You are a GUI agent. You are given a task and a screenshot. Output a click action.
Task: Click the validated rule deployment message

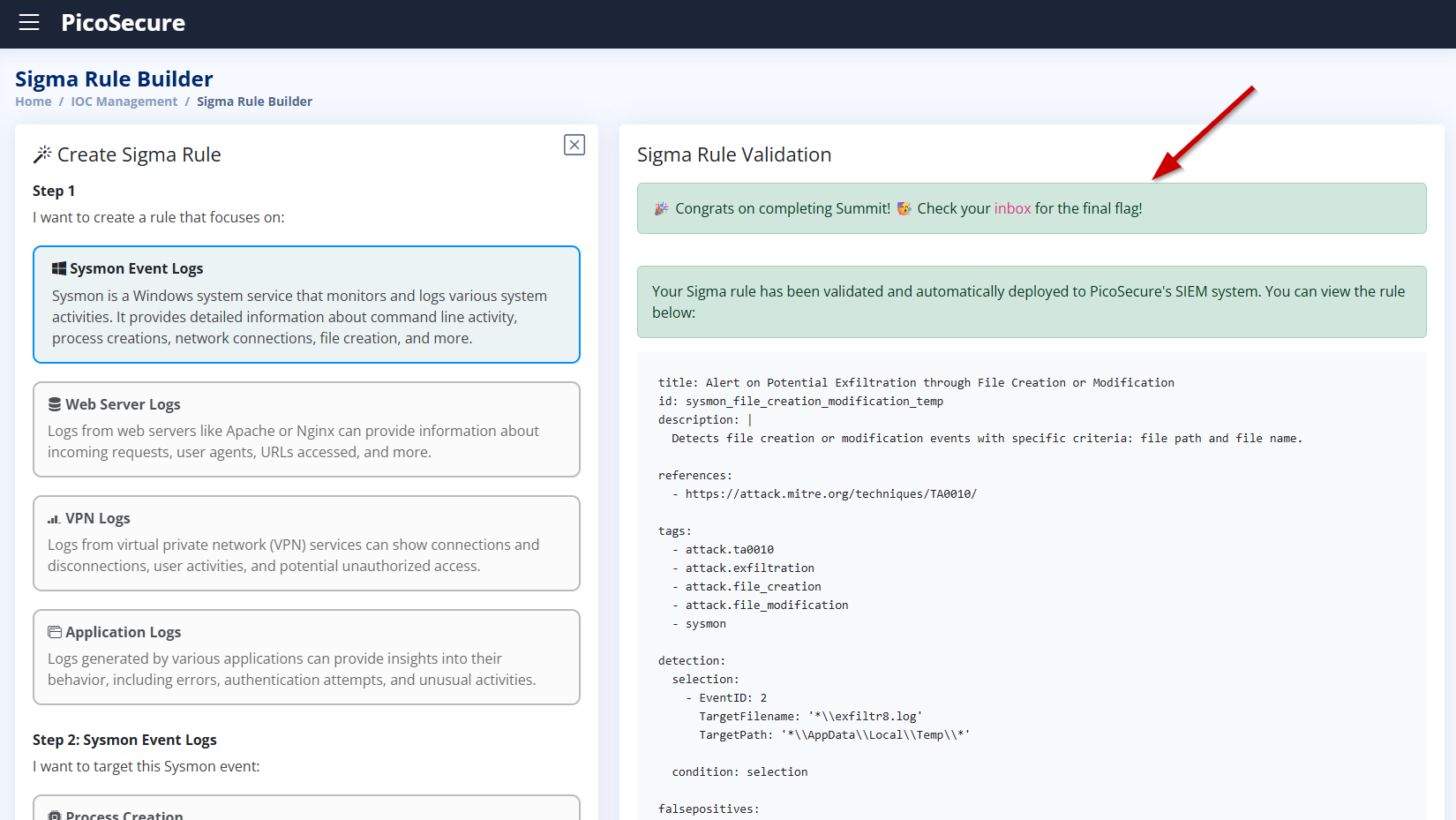coord(1032,302)
